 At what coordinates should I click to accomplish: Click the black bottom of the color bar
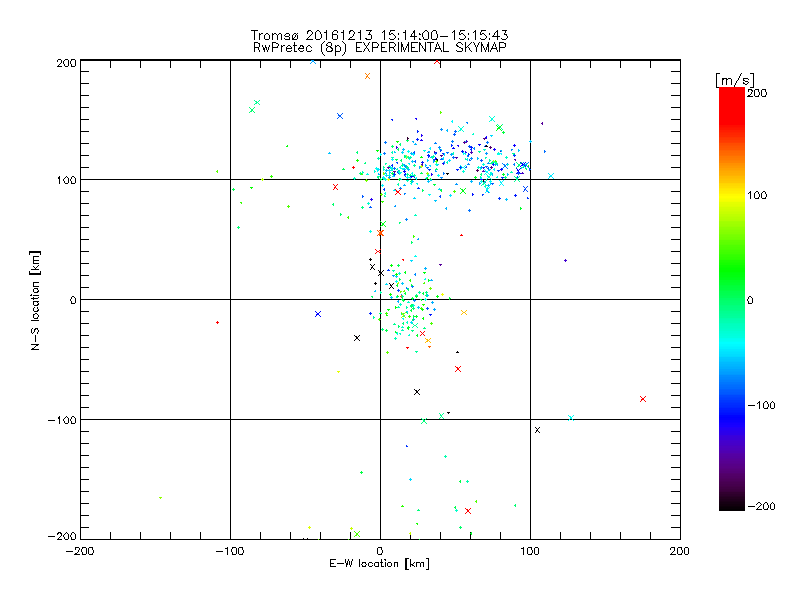731,505
